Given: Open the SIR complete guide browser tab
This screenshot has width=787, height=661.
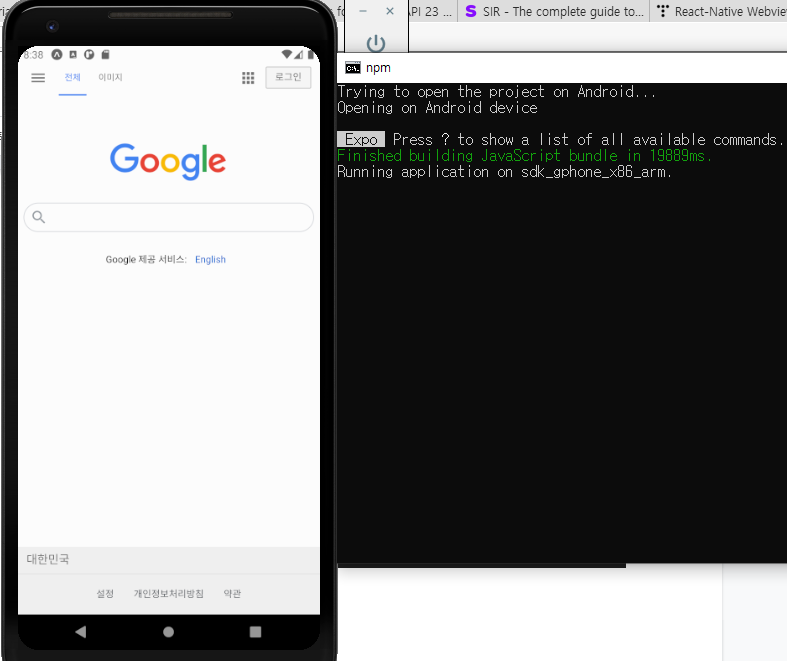Looking at the screenshot, I should [554, 11].
